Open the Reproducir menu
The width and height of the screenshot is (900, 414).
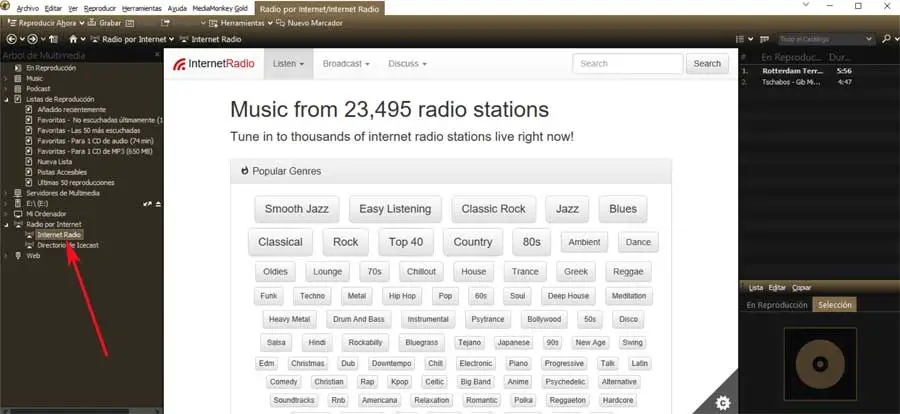point(100,9)
